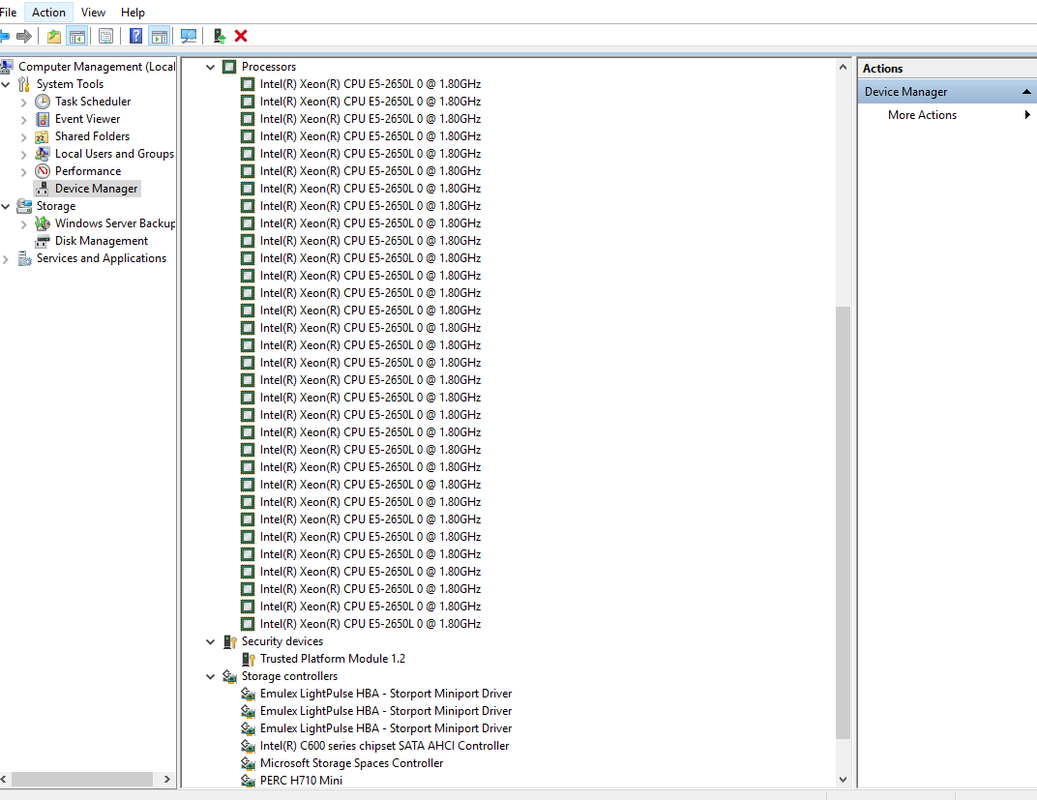Click the Security devices key icon
This screenshot has width=1037, height=800.
[x=229, y=641]
